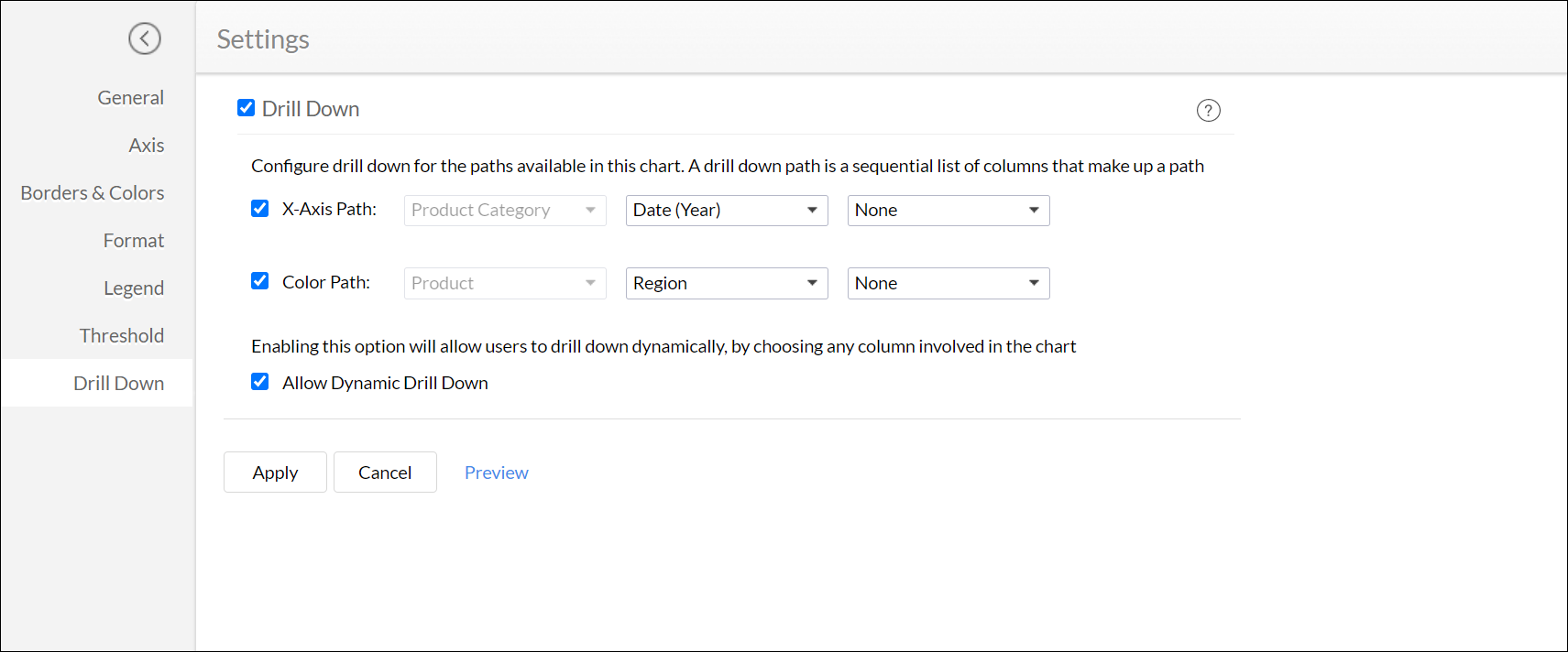Switch to the Threshold tab
Image resolution: width=1568 pixels, height=652 pixels.
pos(122,336)
